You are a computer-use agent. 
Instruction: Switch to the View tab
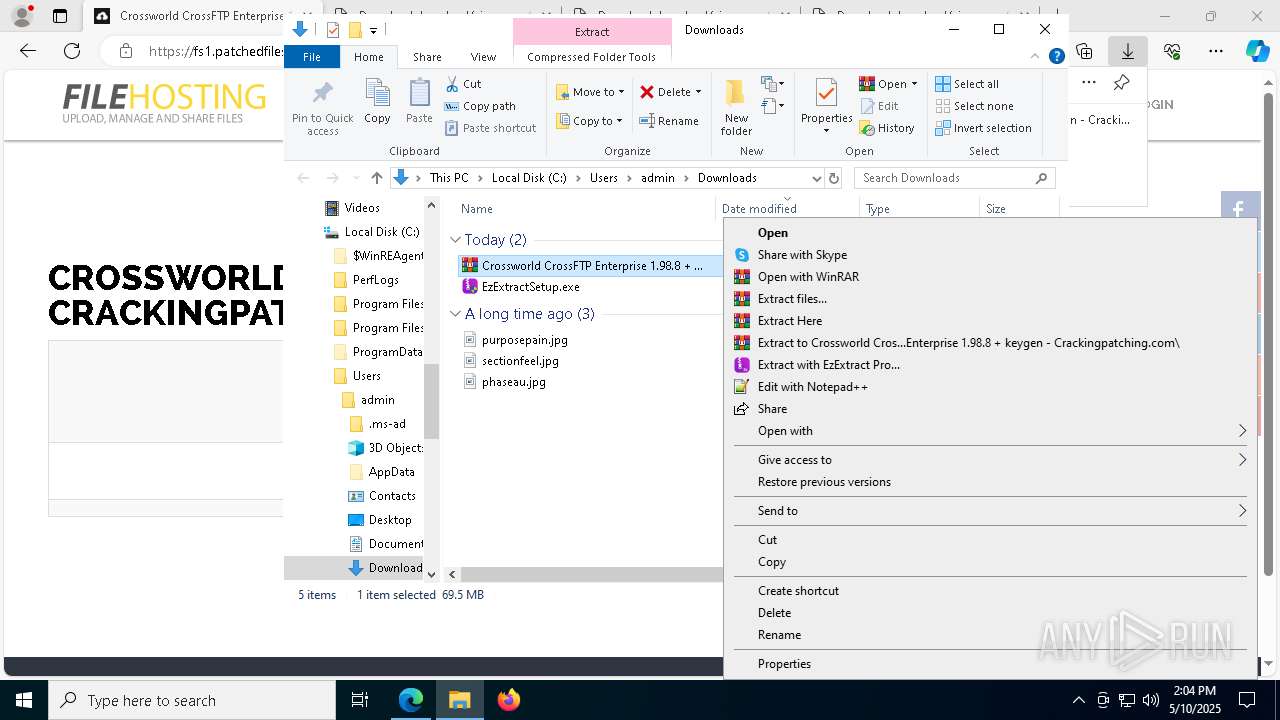[483, 57]
